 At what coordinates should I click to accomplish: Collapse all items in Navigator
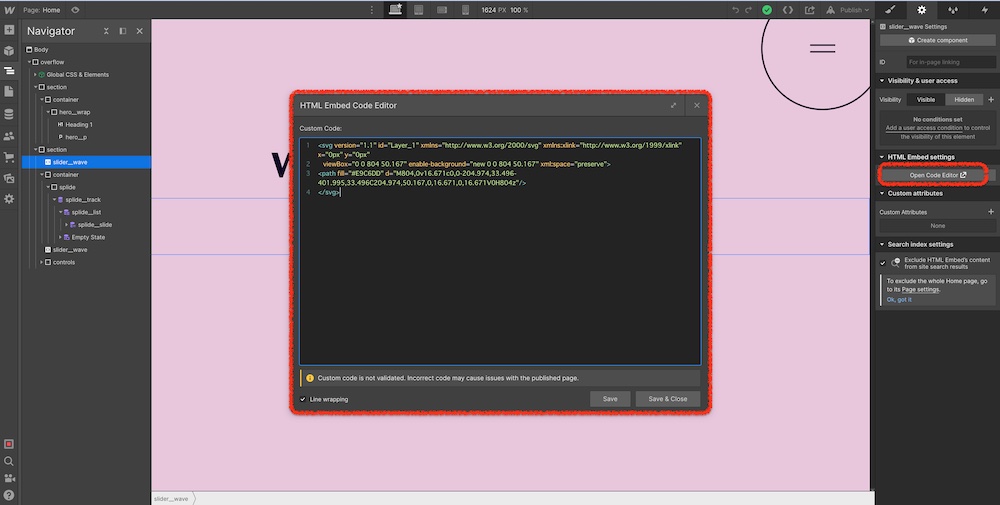coord(106,31)
